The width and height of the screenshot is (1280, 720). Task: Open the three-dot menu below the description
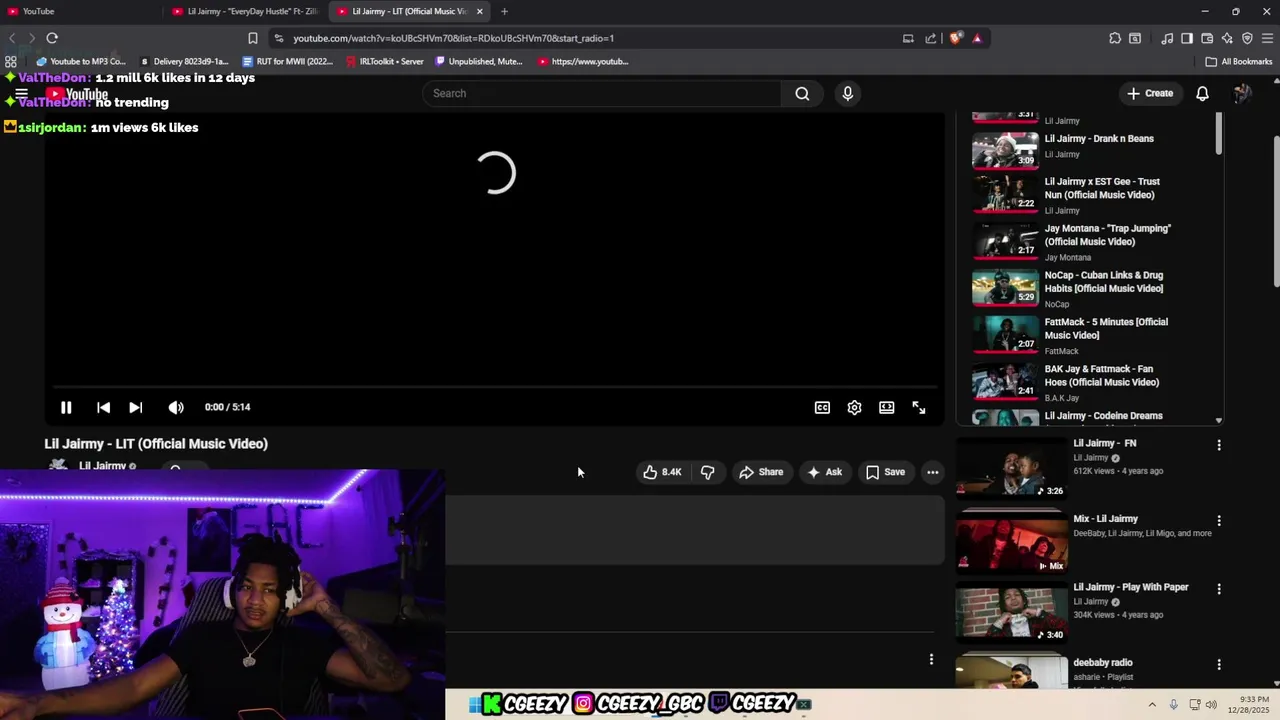click(x=931, y=659)
